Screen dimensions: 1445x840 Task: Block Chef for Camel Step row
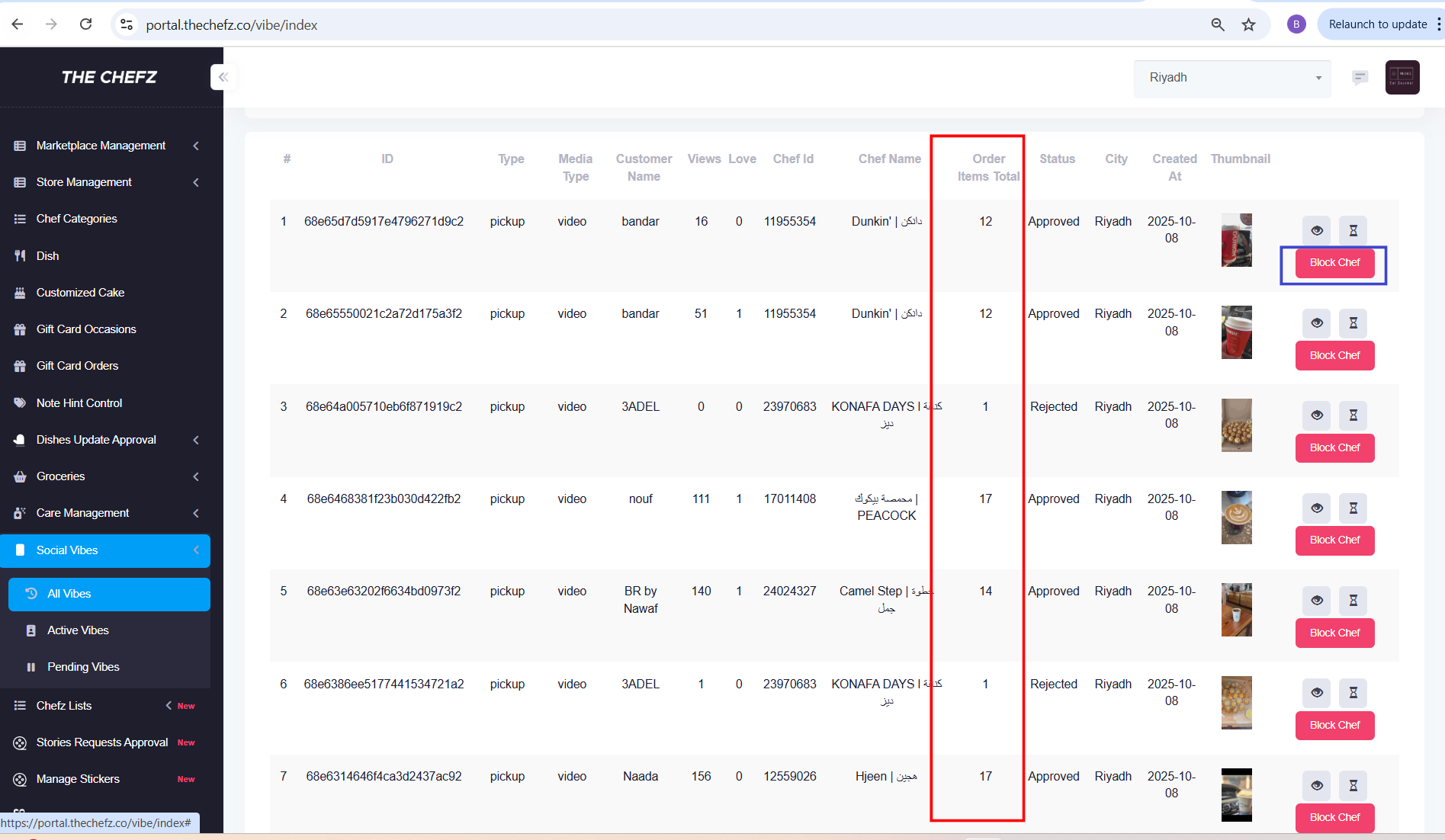(x=1334, y=633)
